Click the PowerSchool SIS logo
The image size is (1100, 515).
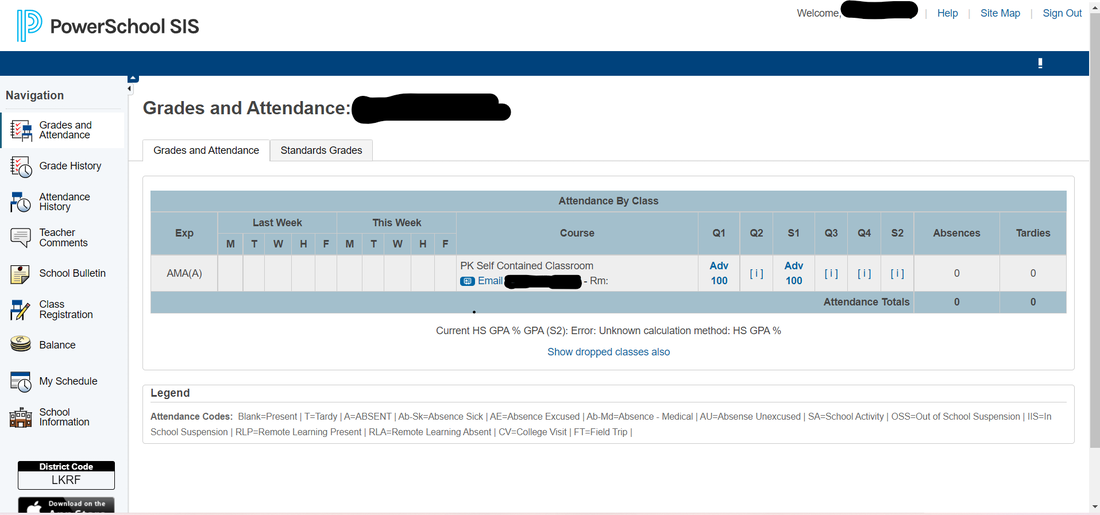click(108, 26)
